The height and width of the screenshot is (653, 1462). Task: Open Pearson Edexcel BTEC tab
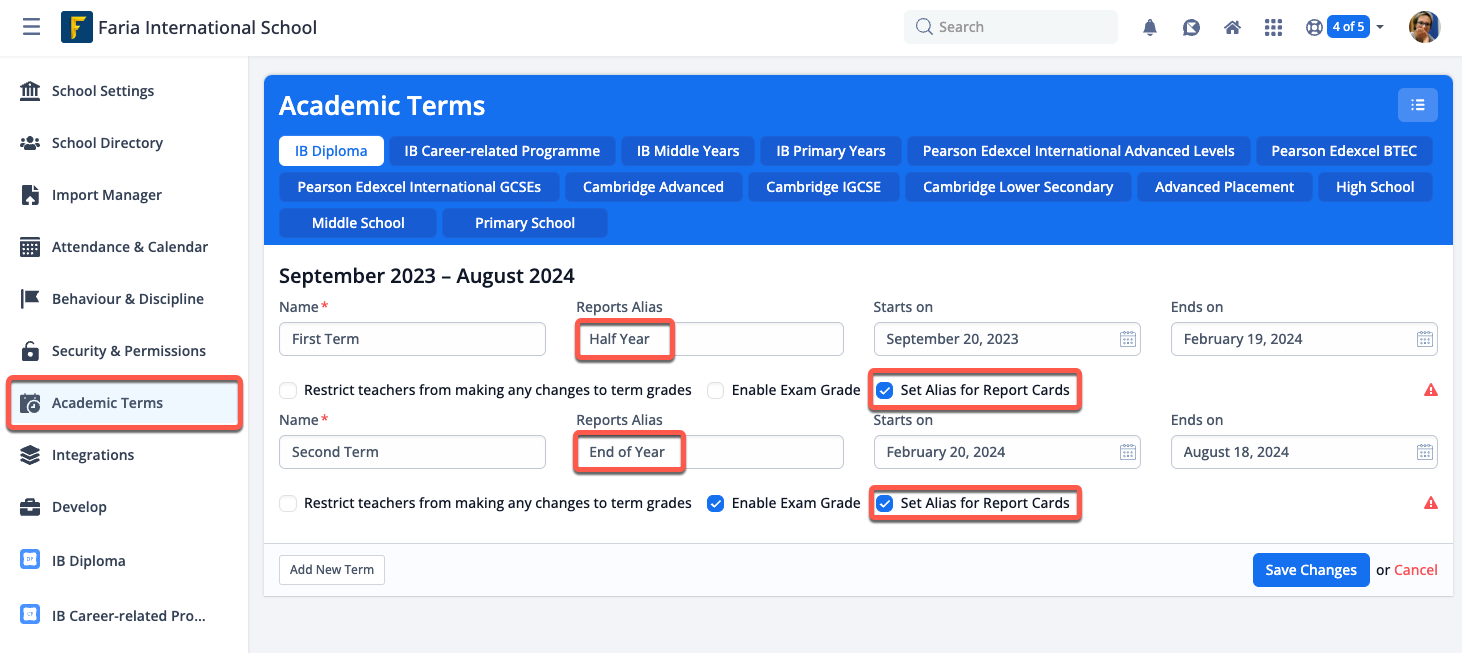tap(1344, 151)
